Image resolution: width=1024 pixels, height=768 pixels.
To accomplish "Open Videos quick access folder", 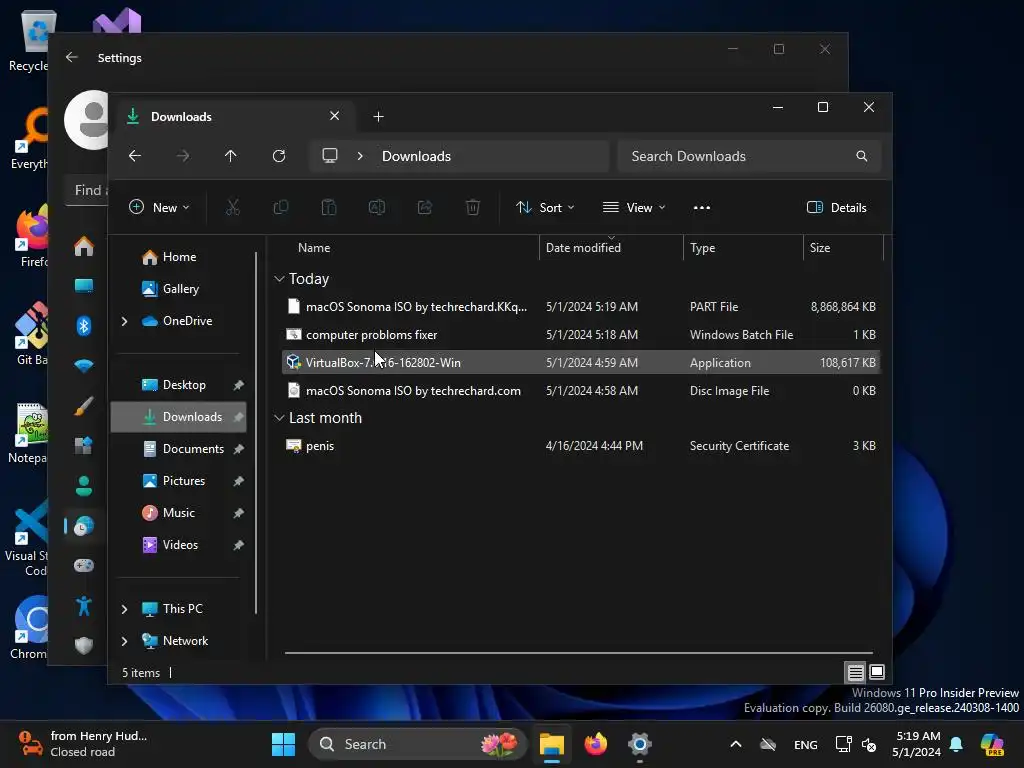I will (178, 545).
